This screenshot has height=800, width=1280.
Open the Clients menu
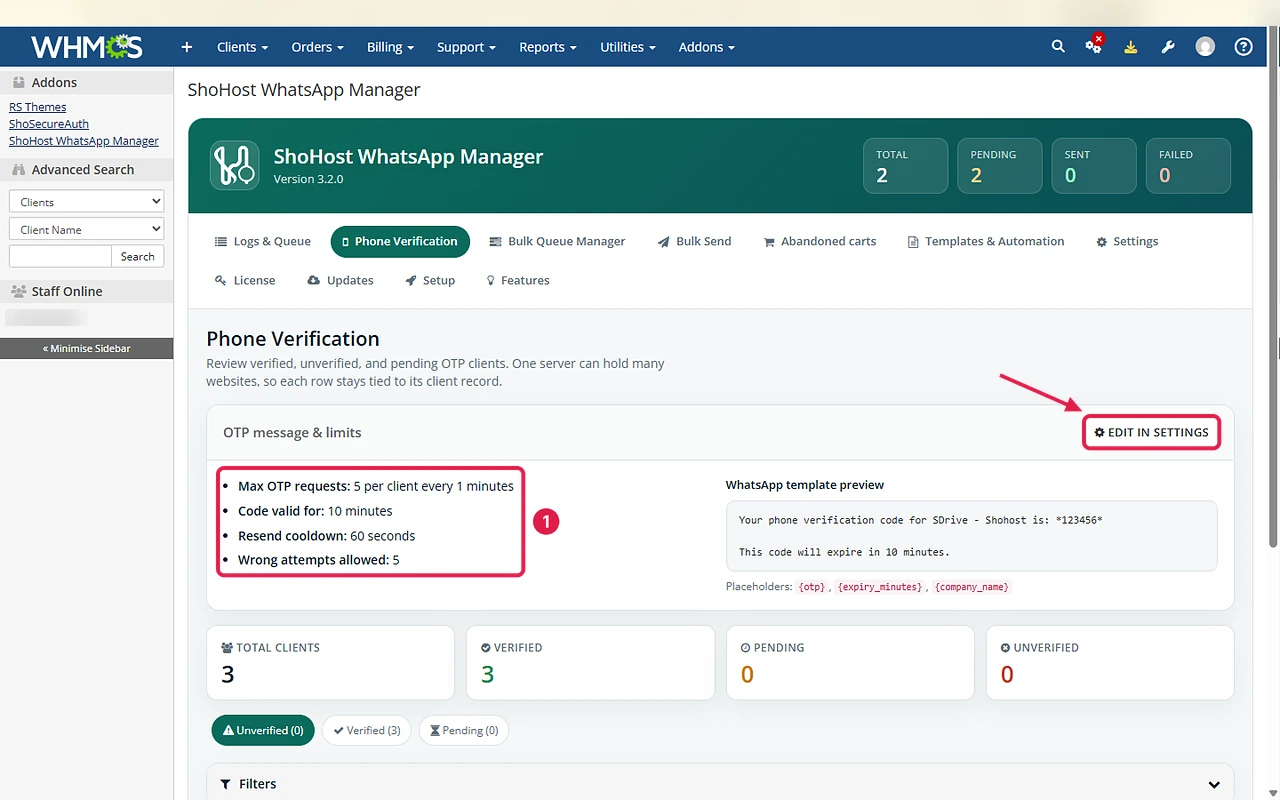[242, 47]
